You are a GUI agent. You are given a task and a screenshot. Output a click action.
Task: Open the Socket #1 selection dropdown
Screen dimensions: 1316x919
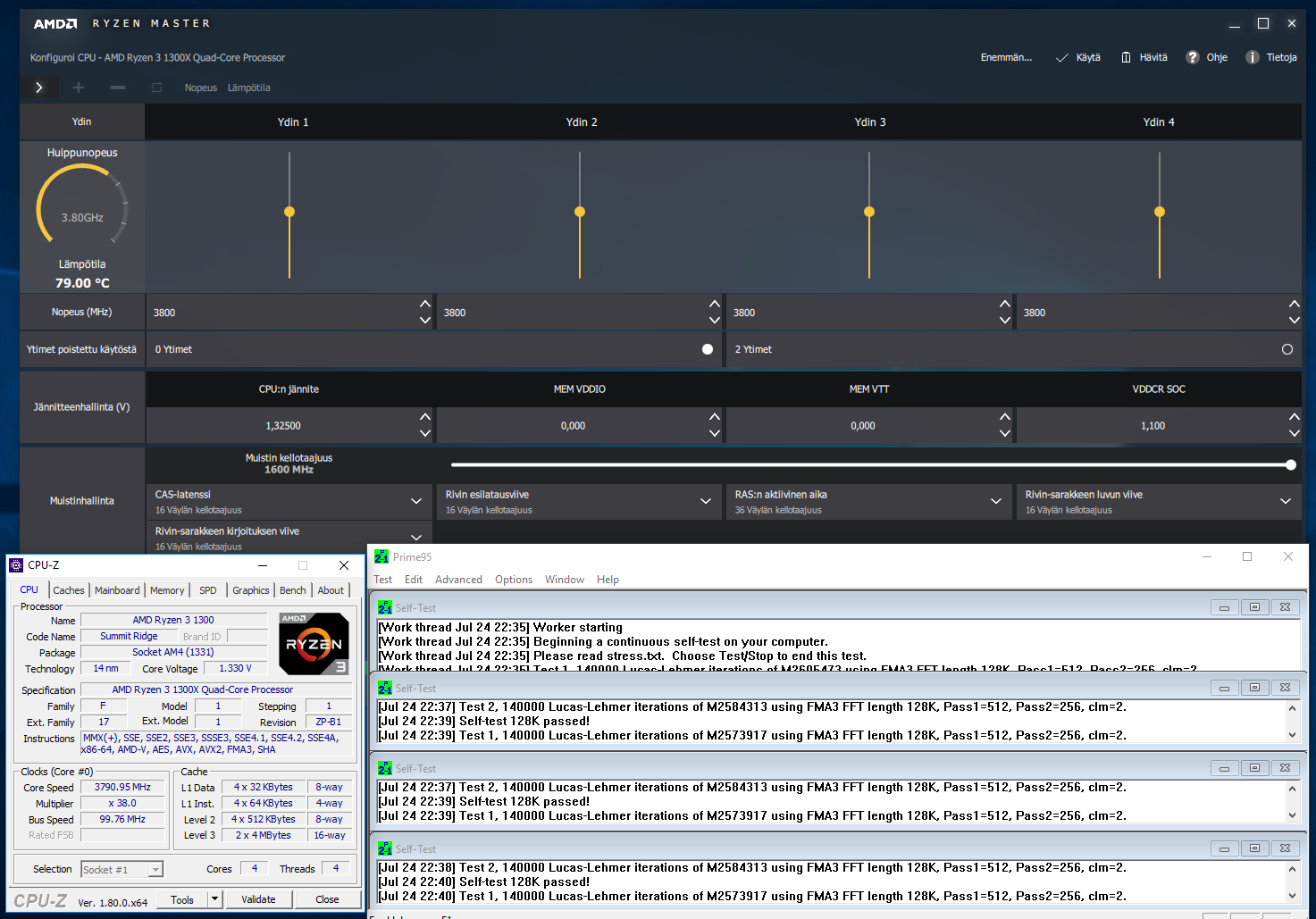pos(156,869)
